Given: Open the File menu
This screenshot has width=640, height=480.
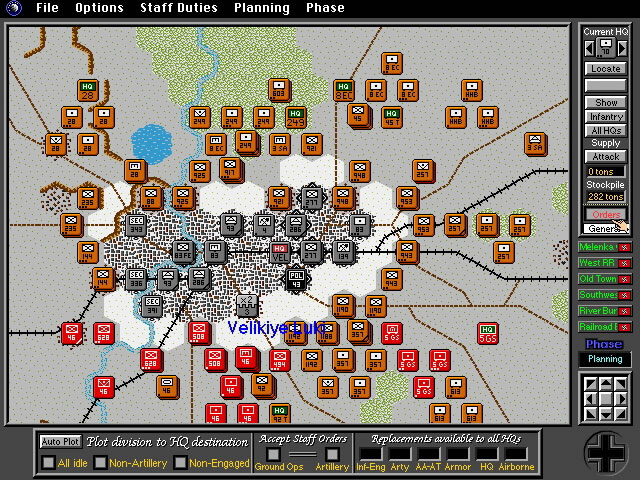Looking at the screenshot, I should coord(47,8).
